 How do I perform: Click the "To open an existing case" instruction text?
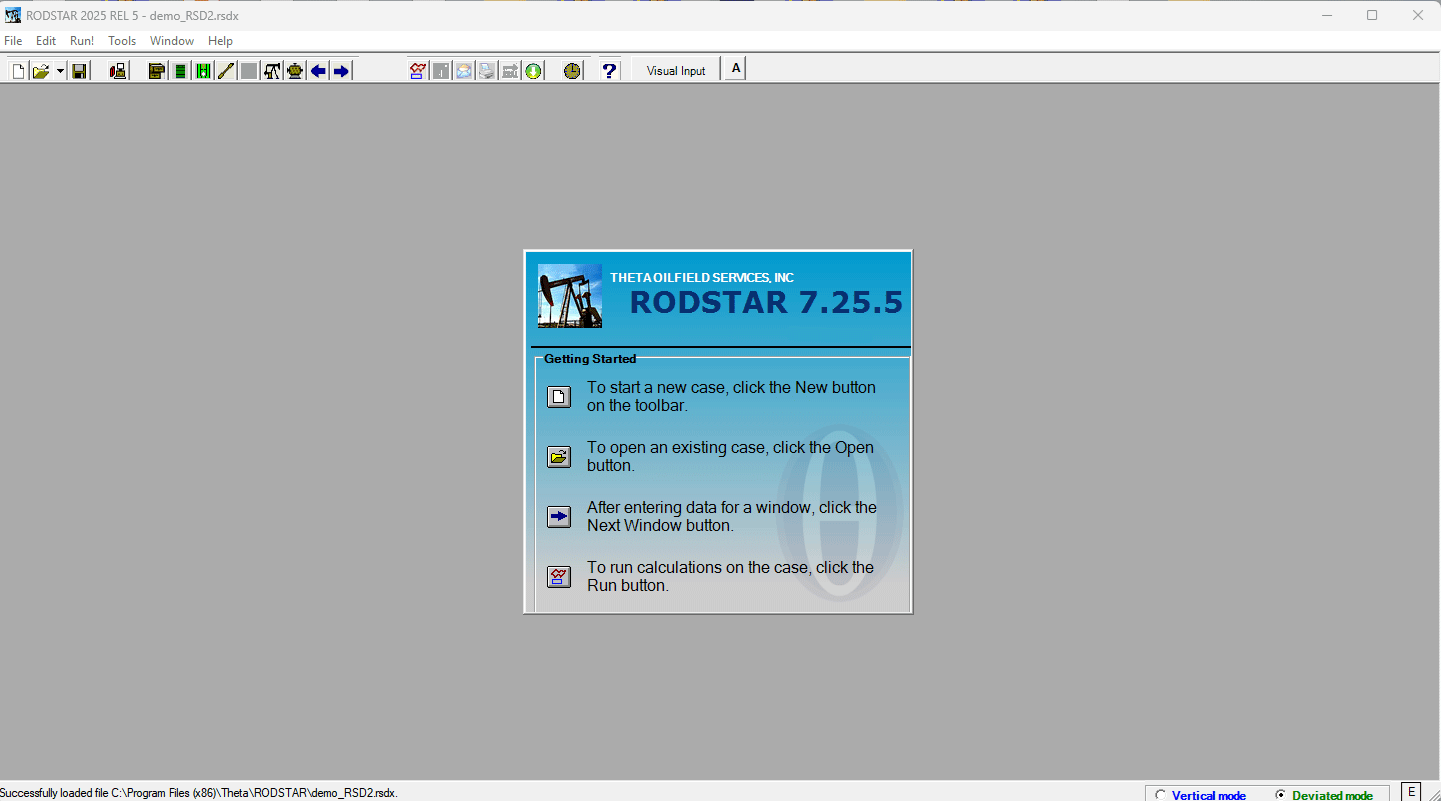tap(730, 456)
